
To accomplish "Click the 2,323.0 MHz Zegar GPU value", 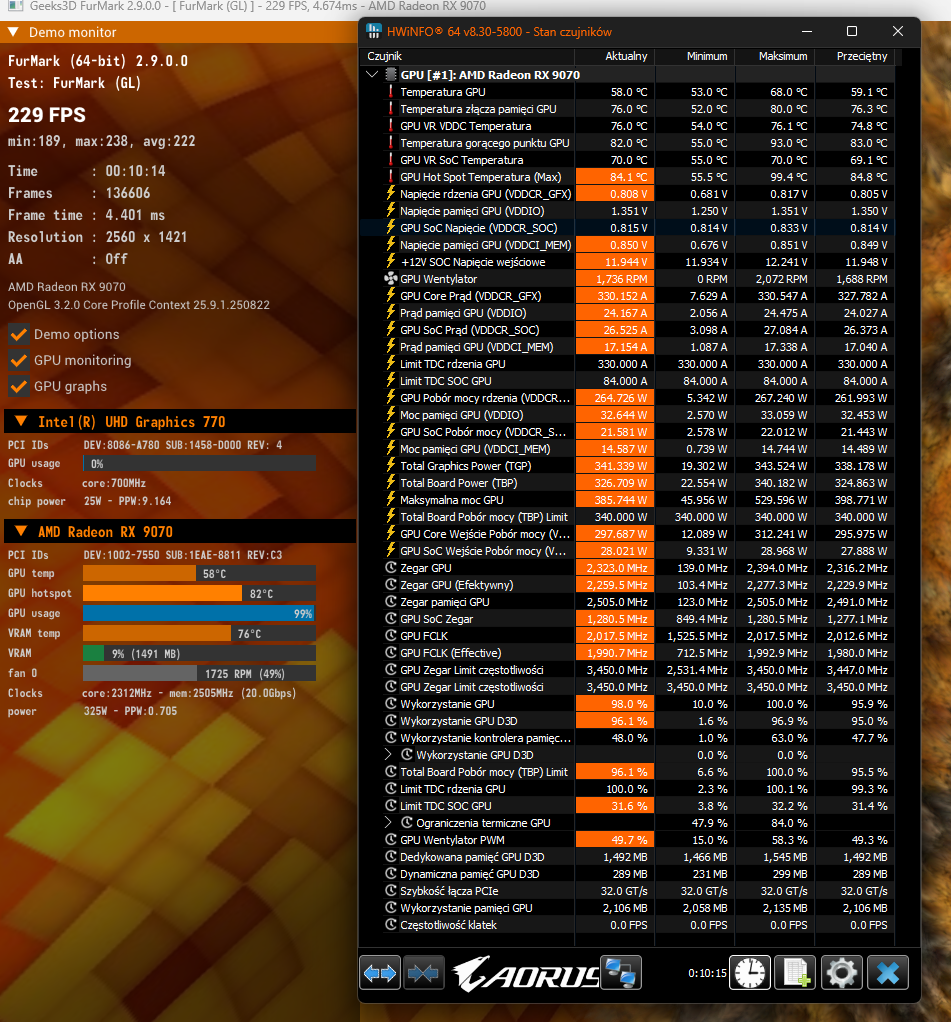I will (x=617, y=568).
